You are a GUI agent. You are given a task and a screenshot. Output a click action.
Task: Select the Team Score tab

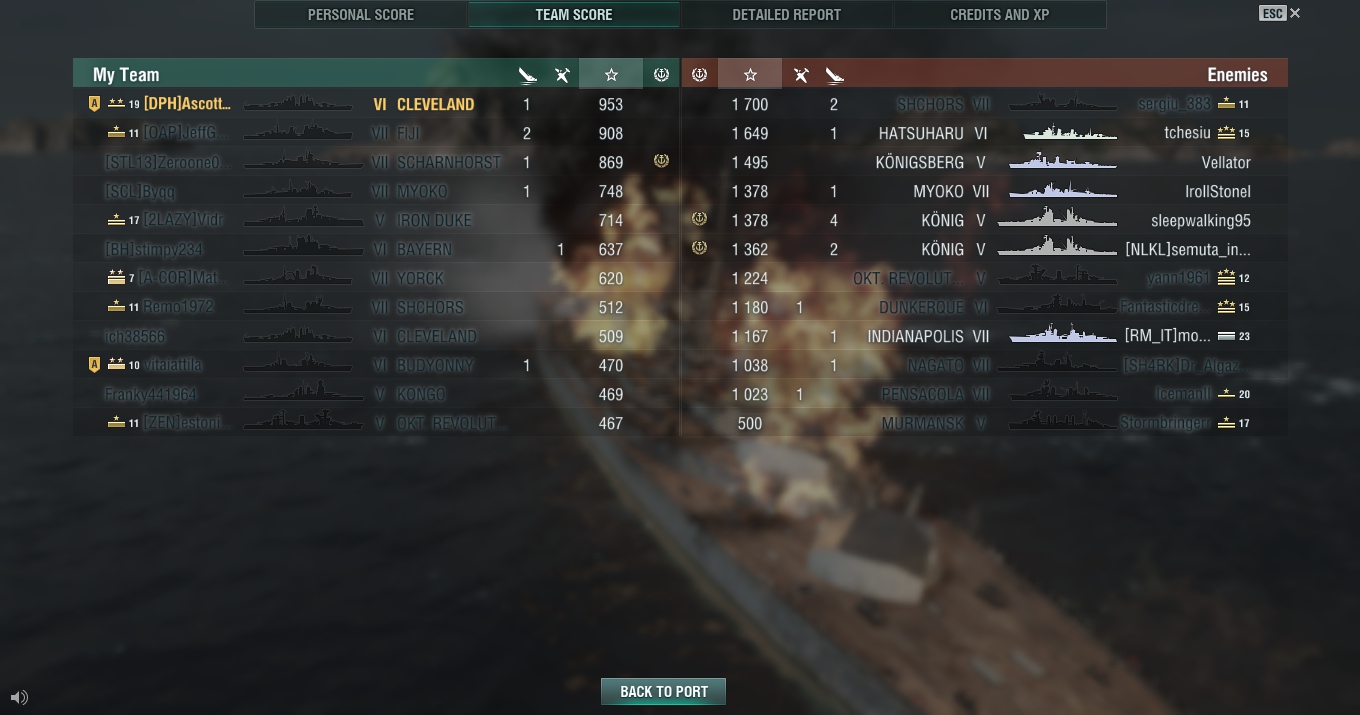point(574,15)
